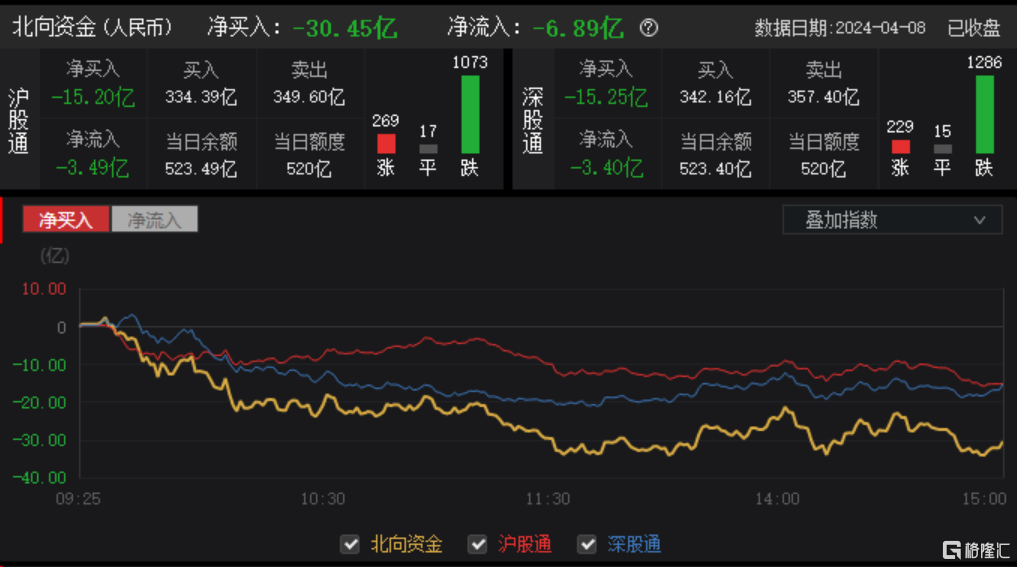Uncheck the 北向资金 line checkbox
Image resolution: width=1017 pixels, height=567 pixels.
point(350,544)
